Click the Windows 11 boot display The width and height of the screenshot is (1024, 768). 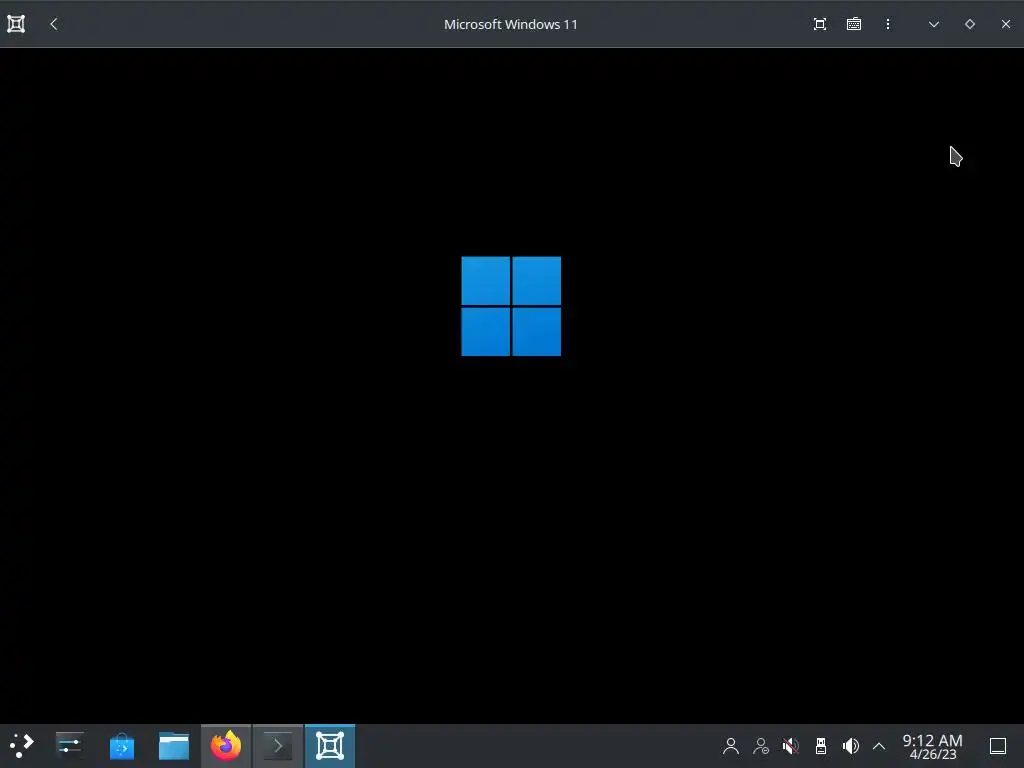coord(511,385)
